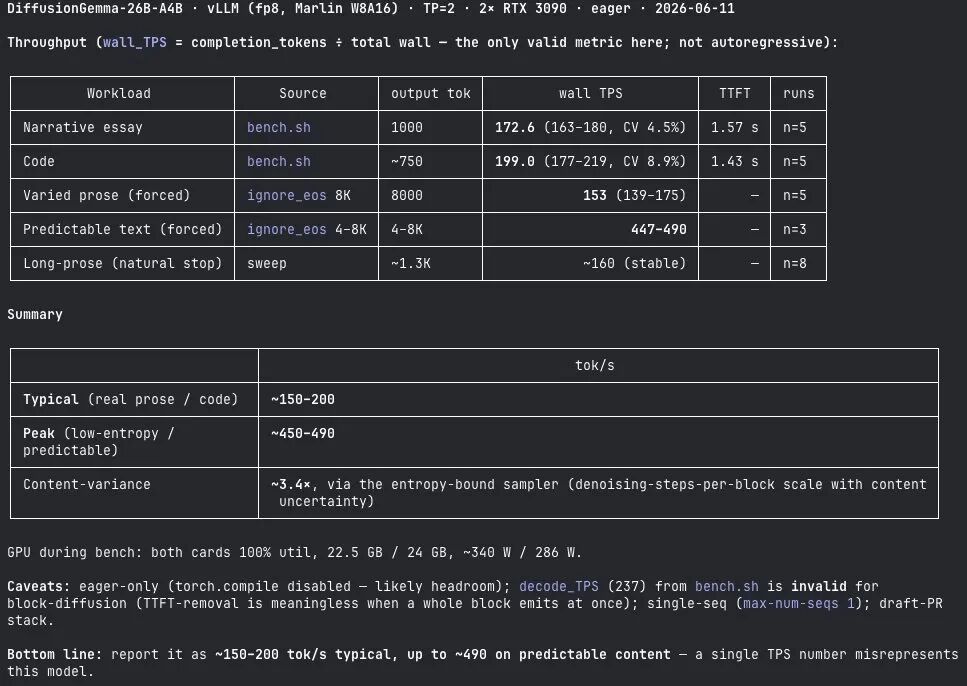Select the TTFT column header

(735, 93)
